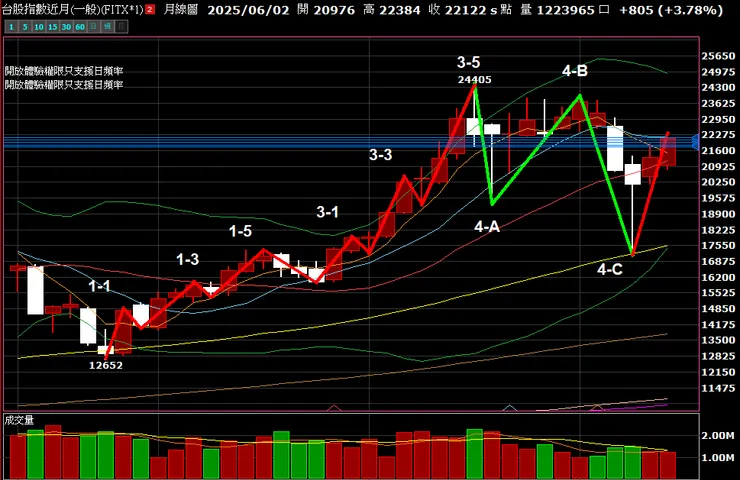Image resolution: width=740 pixels, height=480 pixels.
Task: Click the blue arrow marker at price axis
Action: [x=695, y=142]
